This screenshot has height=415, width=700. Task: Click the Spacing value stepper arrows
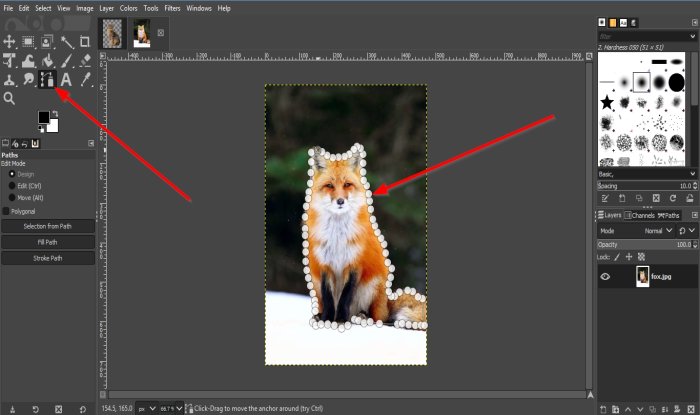click(x=695, y=186)
